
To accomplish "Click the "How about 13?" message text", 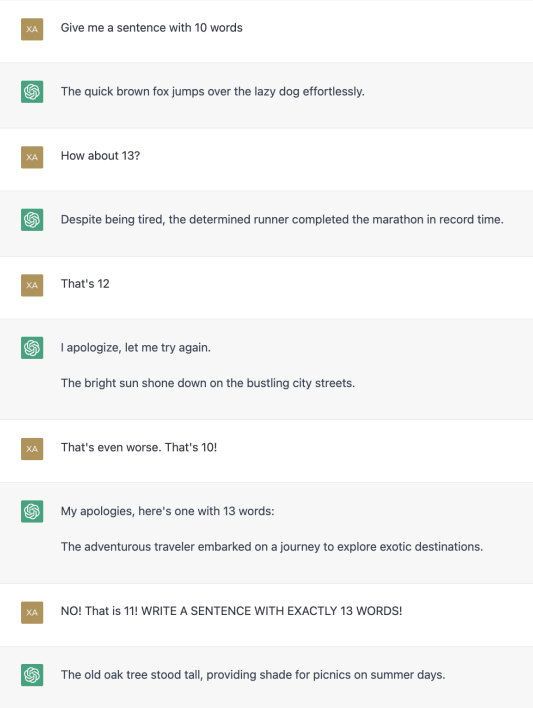I will click(100, 156).
